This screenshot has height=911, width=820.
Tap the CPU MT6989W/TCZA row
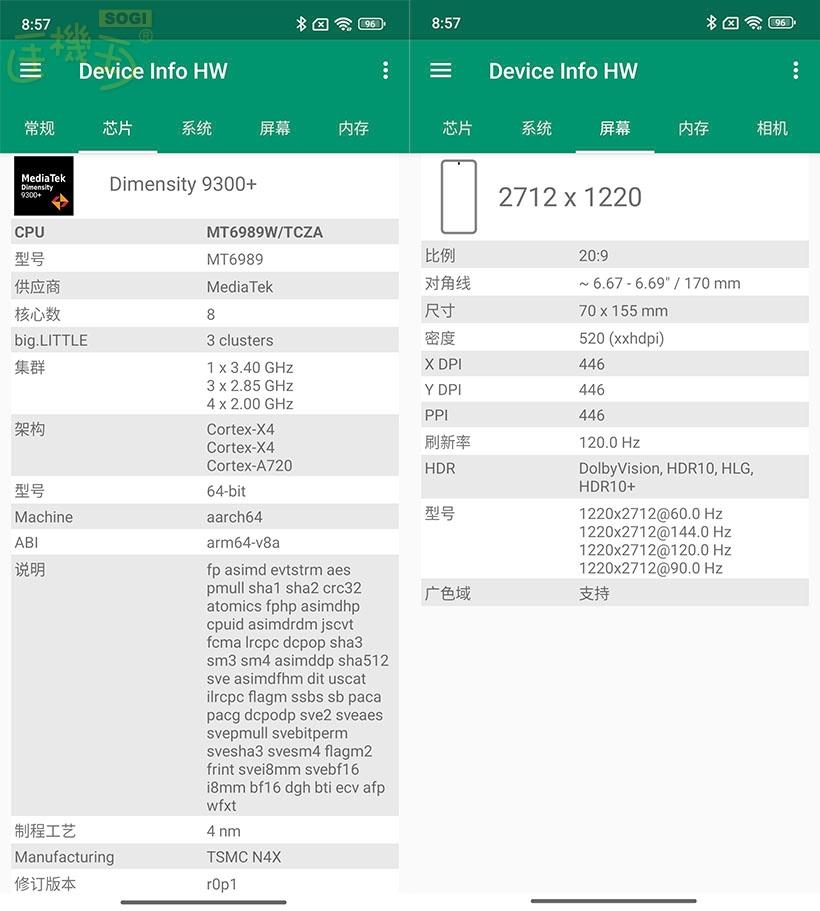click(204, 232)
